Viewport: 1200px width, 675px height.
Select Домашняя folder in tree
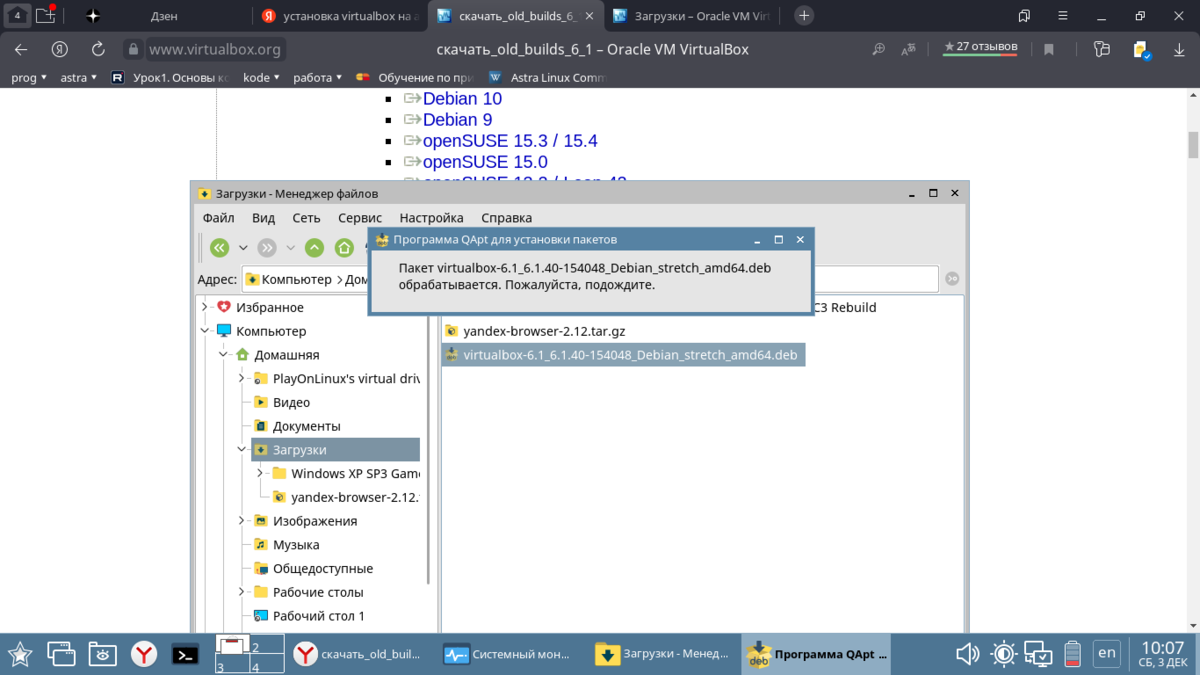287,355
